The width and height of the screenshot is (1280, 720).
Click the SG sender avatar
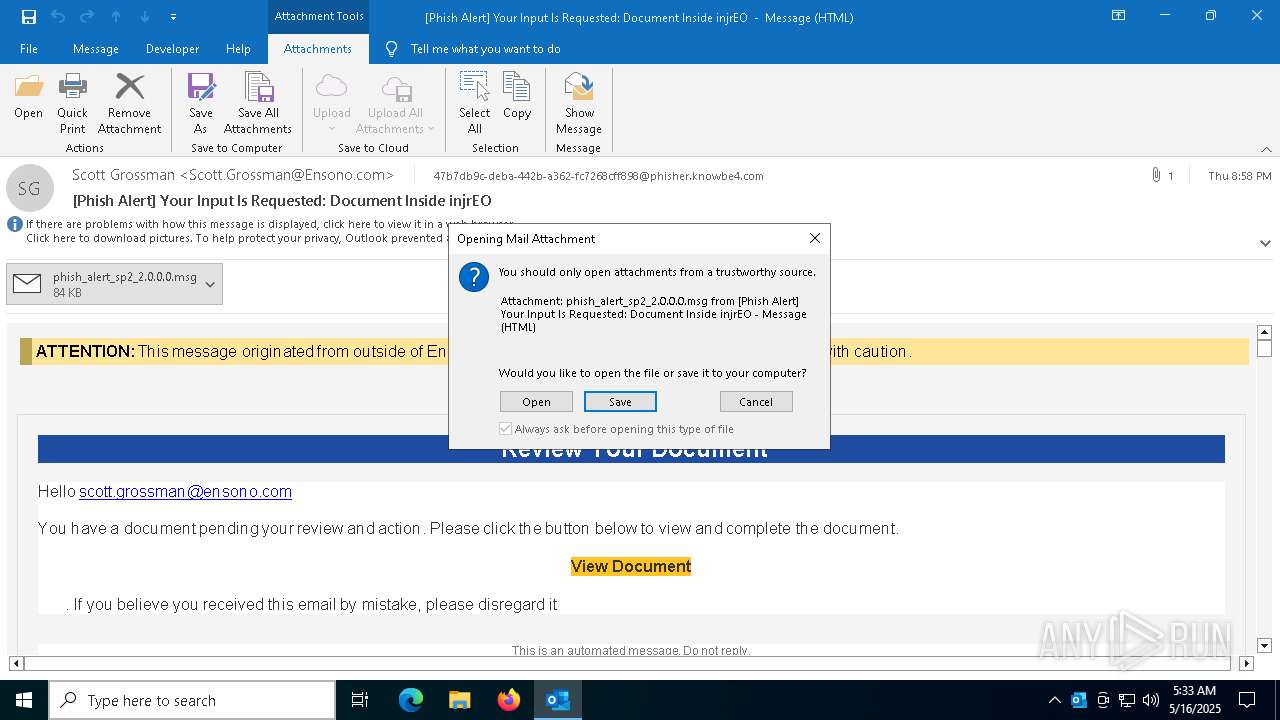[29, 188]
